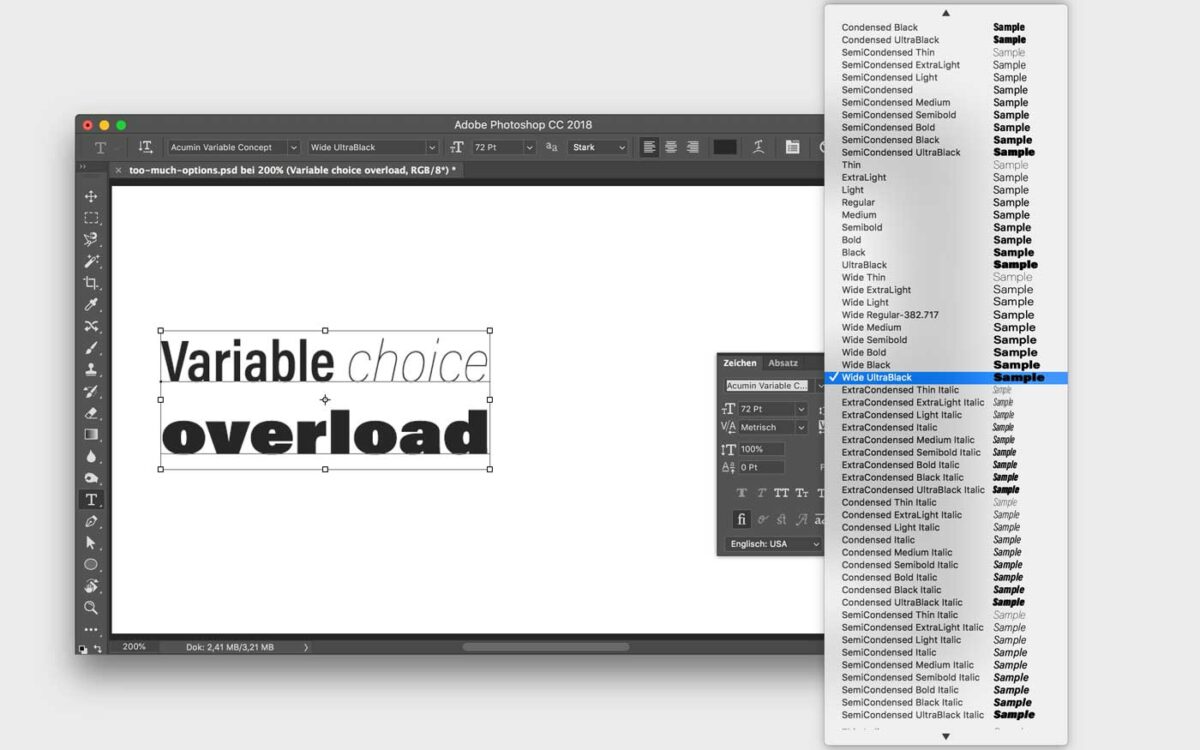The height and width of the screenshot is (750, 1200).
Task: Open the text color swatch
Action: pyautogui.click(x=725, y=147)
